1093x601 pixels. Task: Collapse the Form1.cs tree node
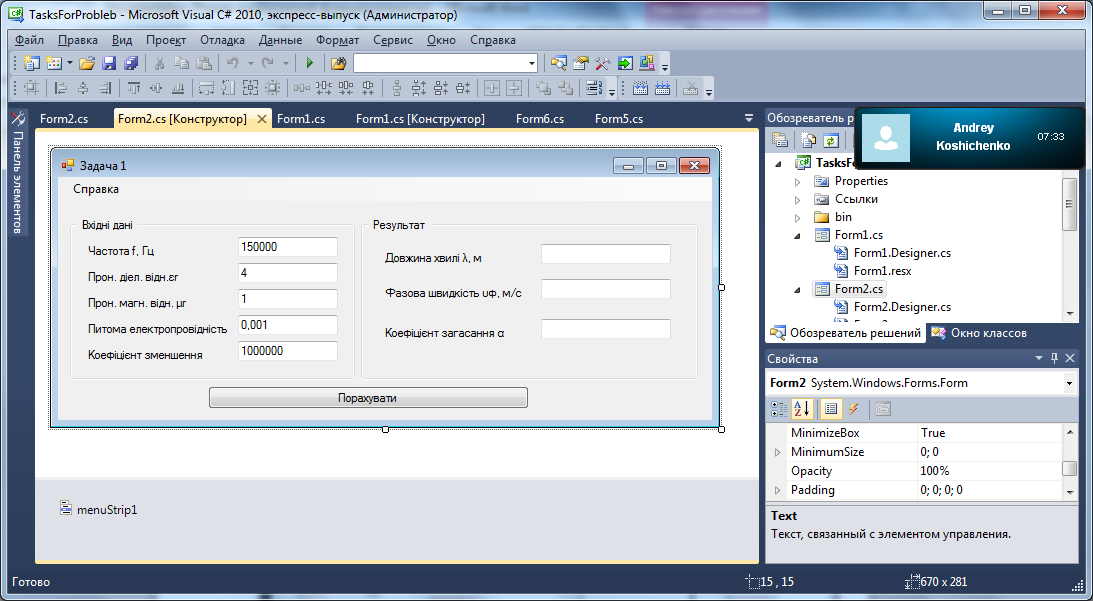pos(797,236)
